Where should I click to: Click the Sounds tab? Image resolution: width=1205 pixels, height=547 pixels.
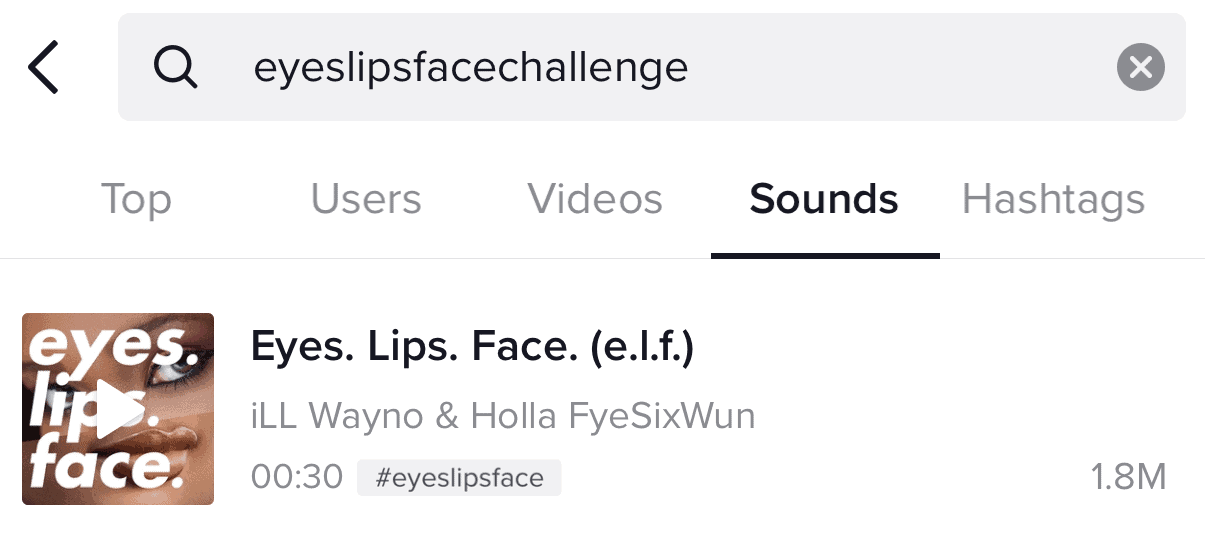(824, 199)
